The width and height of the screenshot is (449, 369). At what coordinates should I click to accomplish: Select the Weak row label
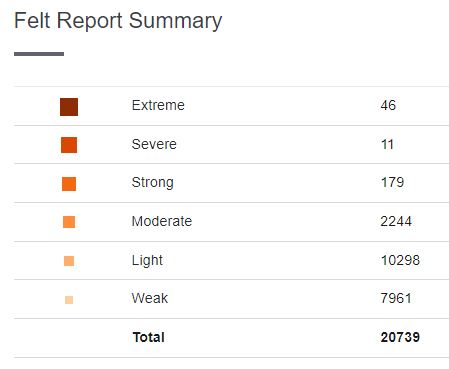(x=150, y=298)
